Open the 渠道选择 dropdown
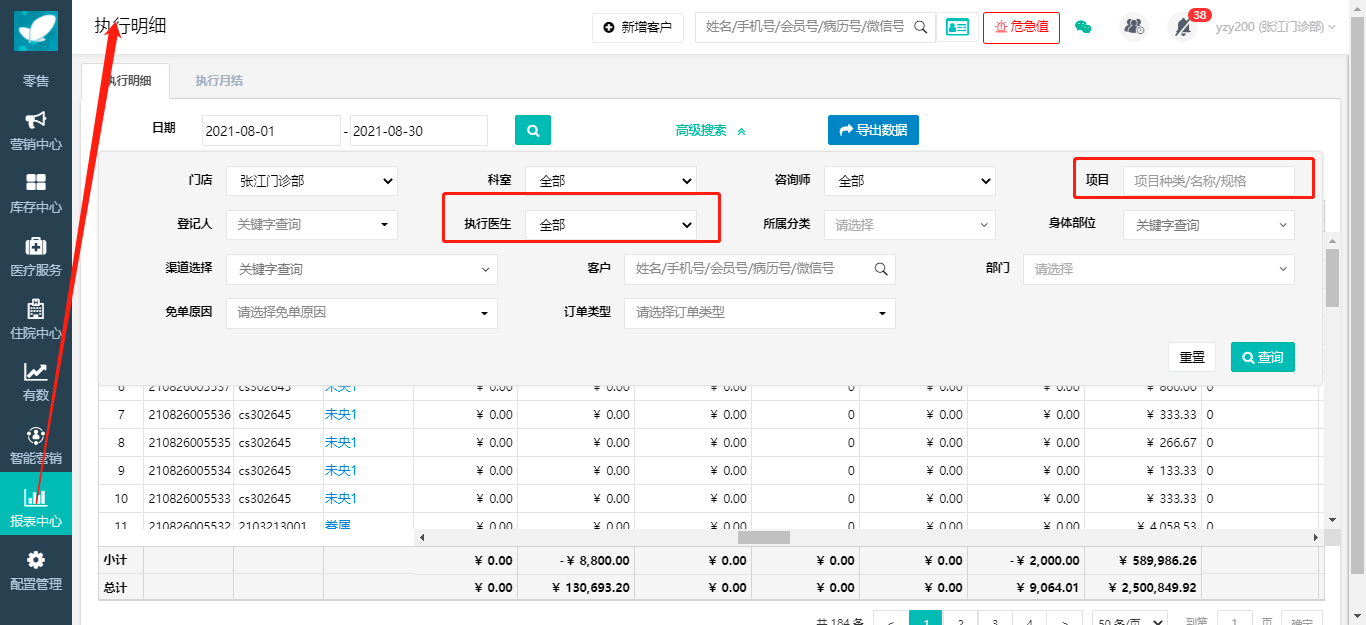 (x=362, y=269)
